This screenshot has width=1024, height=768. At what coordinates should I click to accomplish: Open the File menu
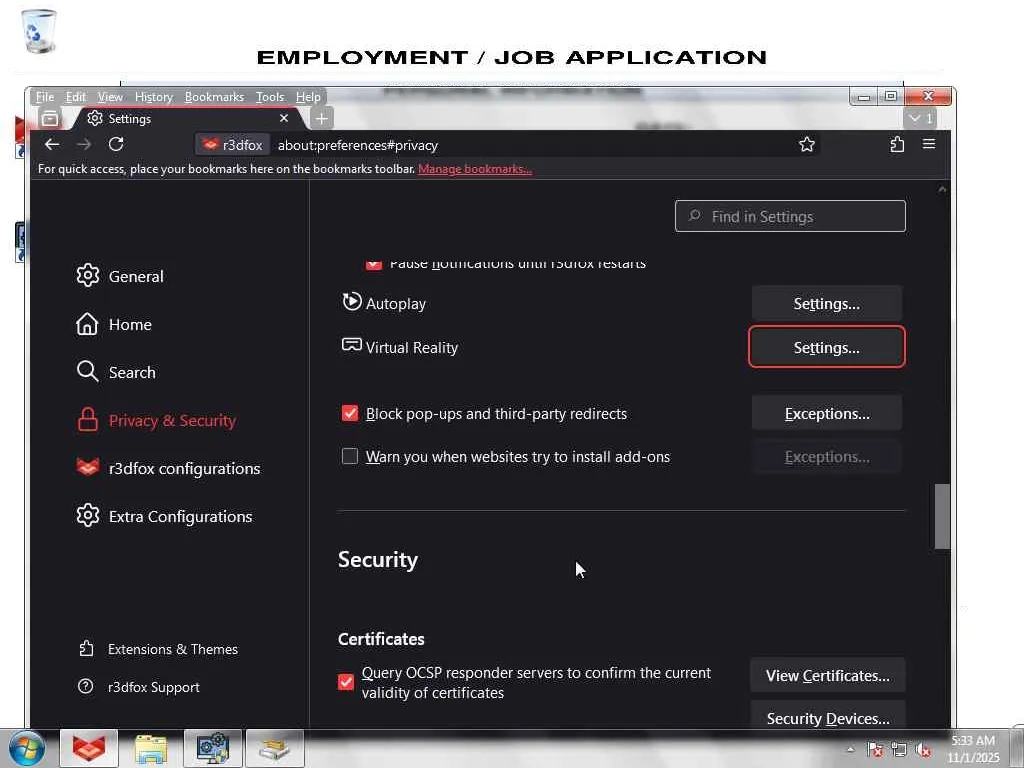pos(45,97)
